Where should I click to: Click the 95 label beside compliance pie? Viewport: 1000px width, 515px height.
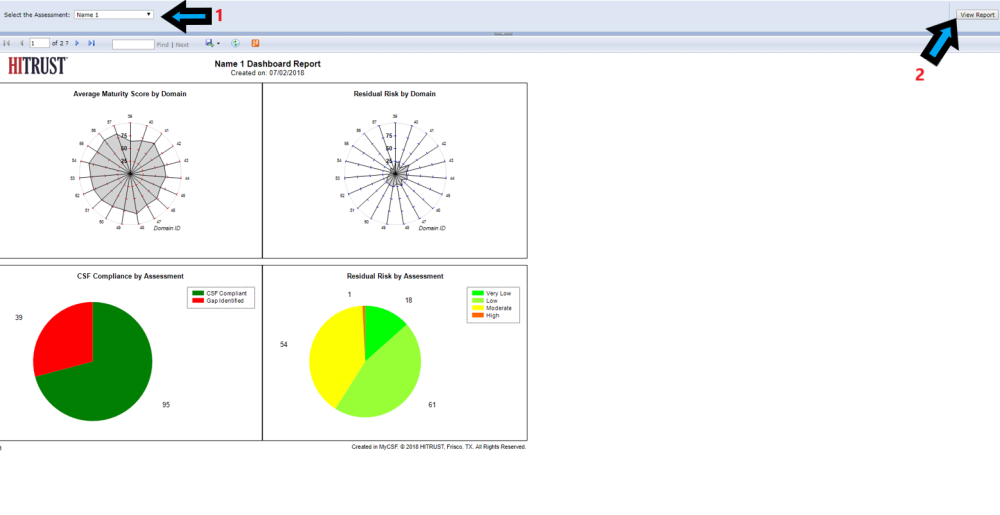(x=166, y=405)
